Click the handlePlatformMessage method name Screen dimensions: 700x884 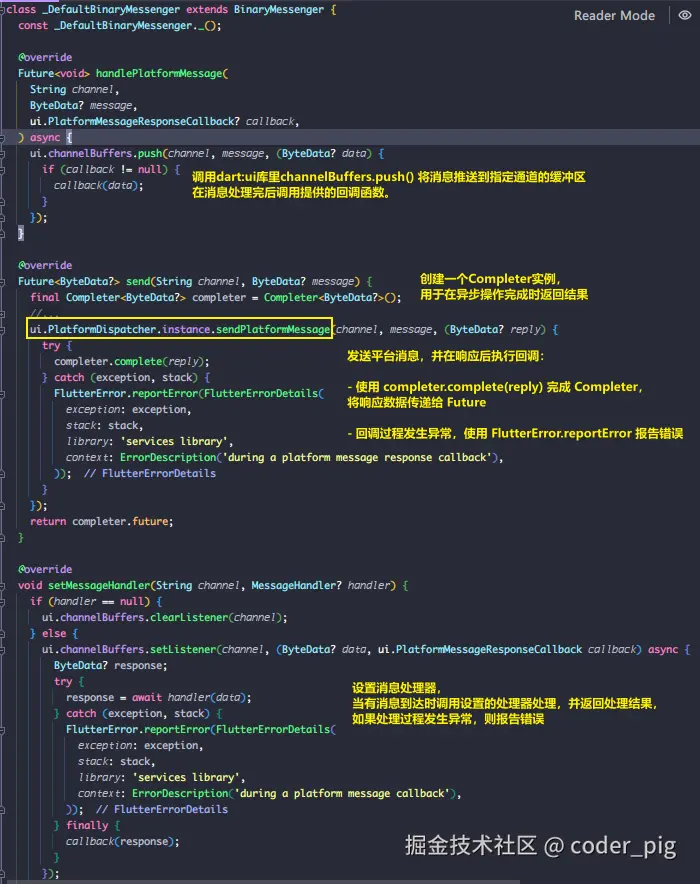[x=159, y=73]
